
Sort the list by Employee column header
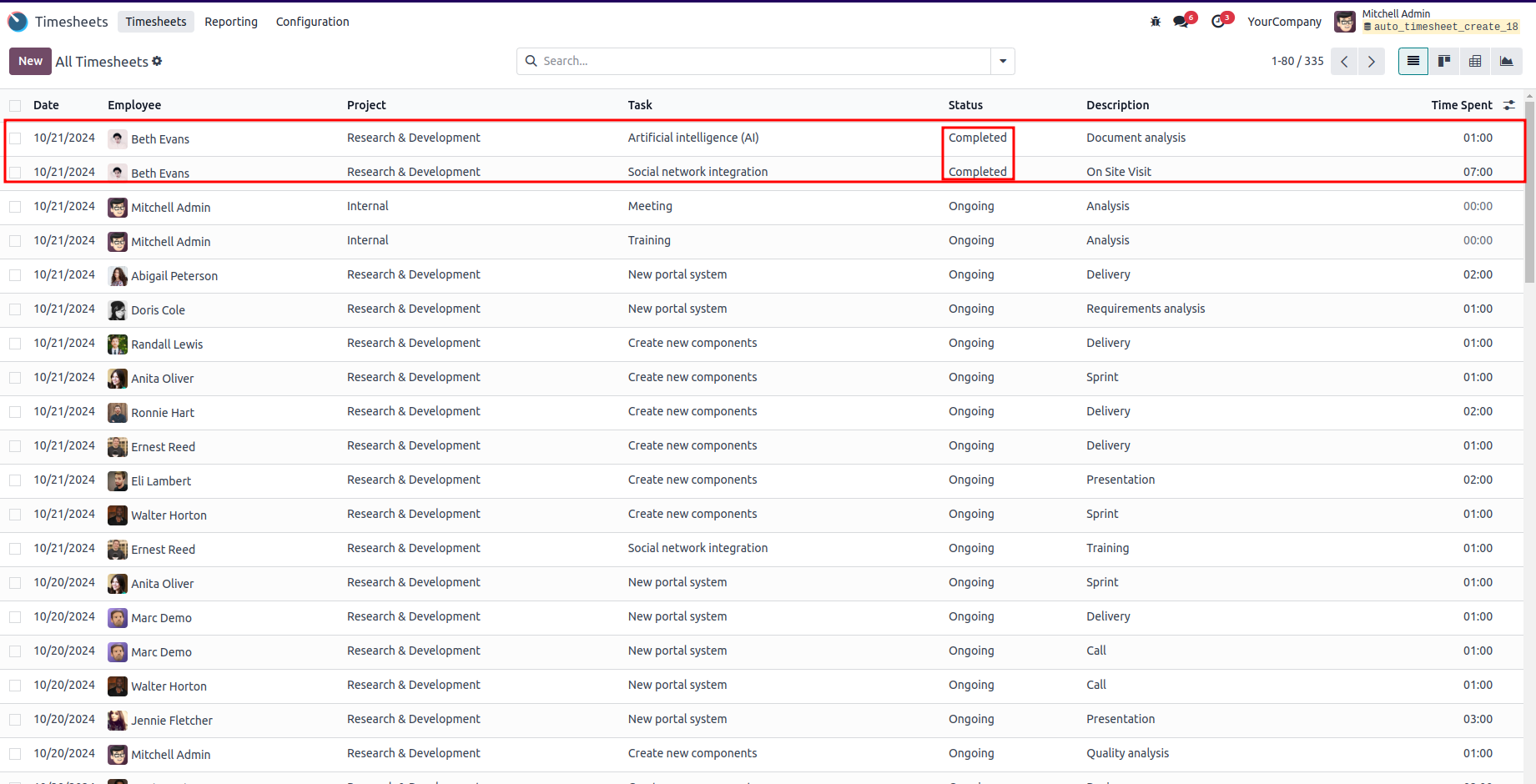click(134, 105)
